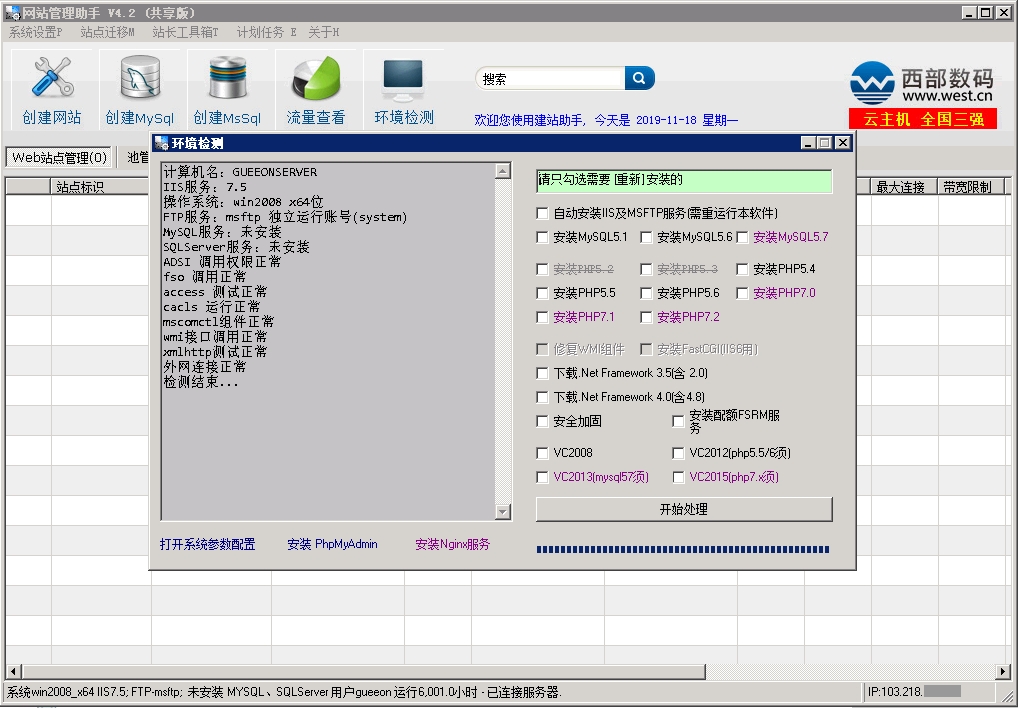The width and height of the screenshot is (1018, 708).
Task: Click the 环境检测 dialog title icon
Action: pos(161,143)
